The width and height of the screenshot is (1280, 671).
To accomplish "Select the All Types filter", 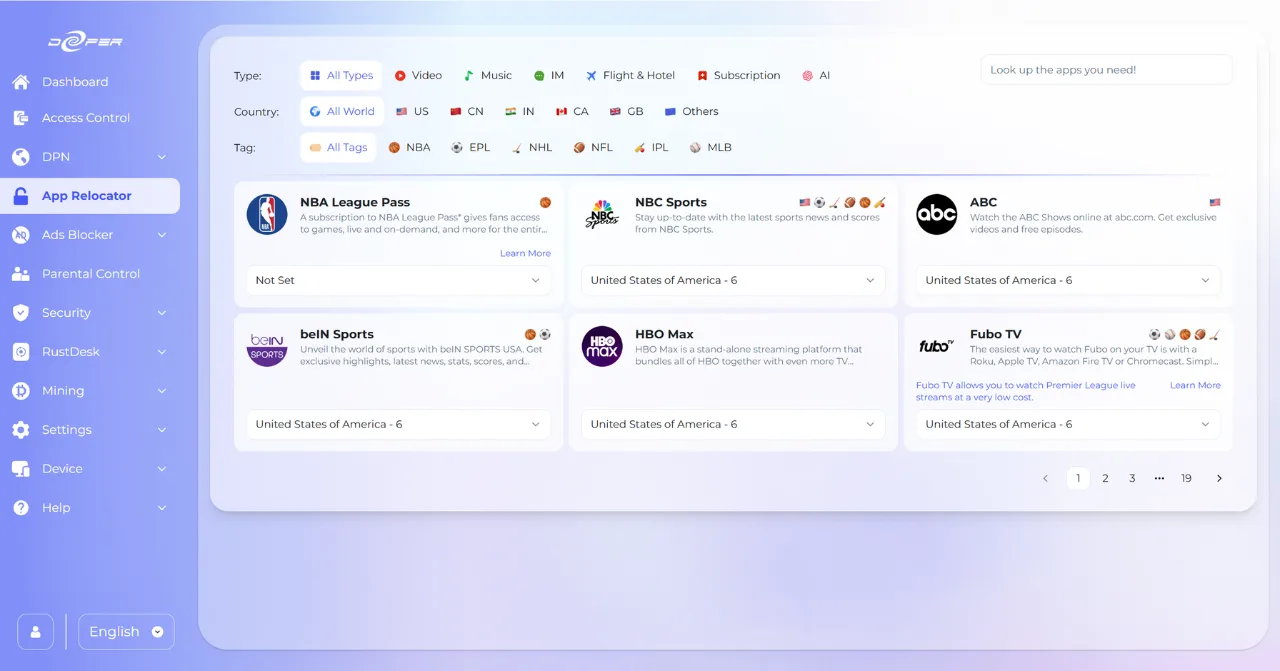I will (341, 75).
